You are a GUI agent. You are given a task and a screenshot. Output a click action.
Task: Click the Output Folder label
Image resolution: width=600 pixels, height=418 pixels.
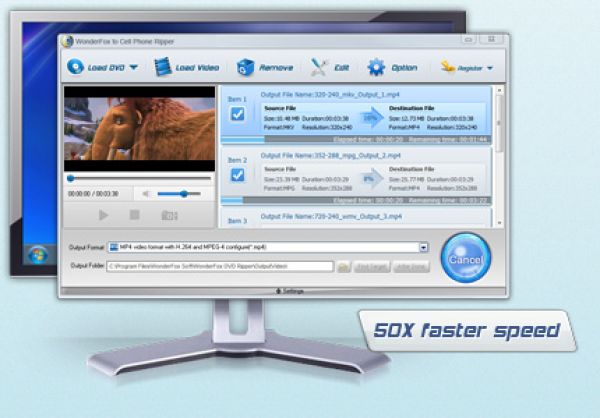pos(88,266)
